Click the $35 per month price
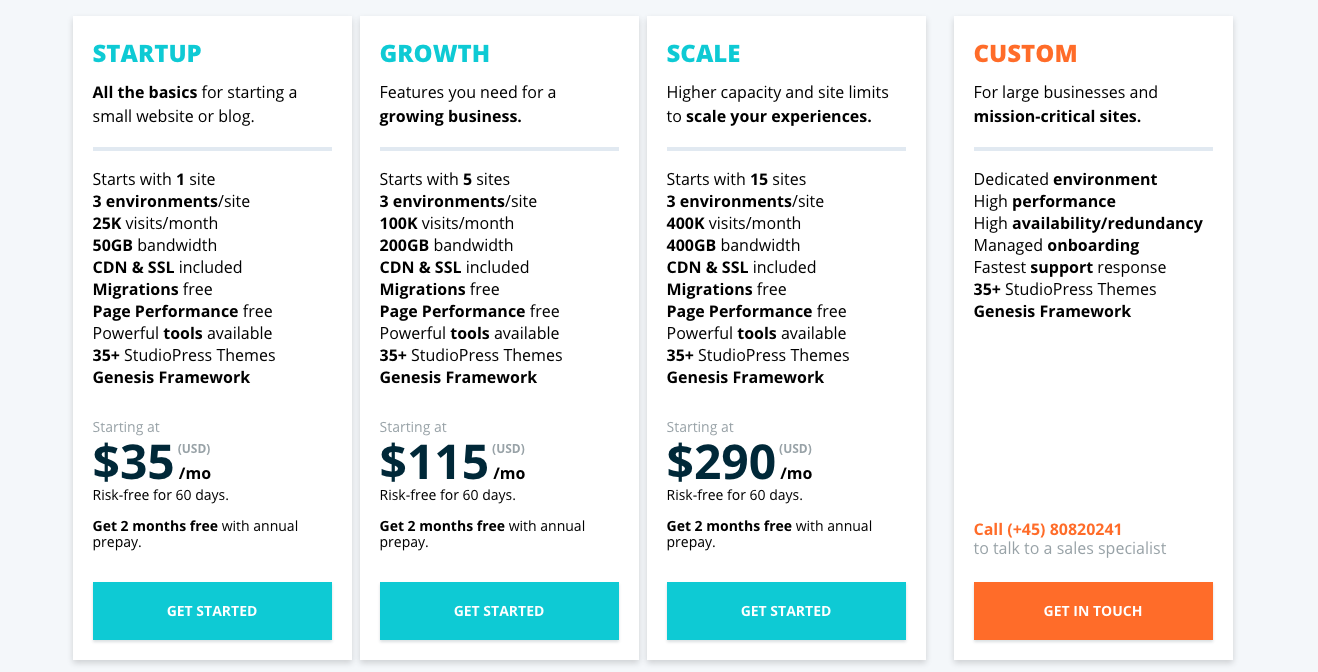 coord(152,462)
